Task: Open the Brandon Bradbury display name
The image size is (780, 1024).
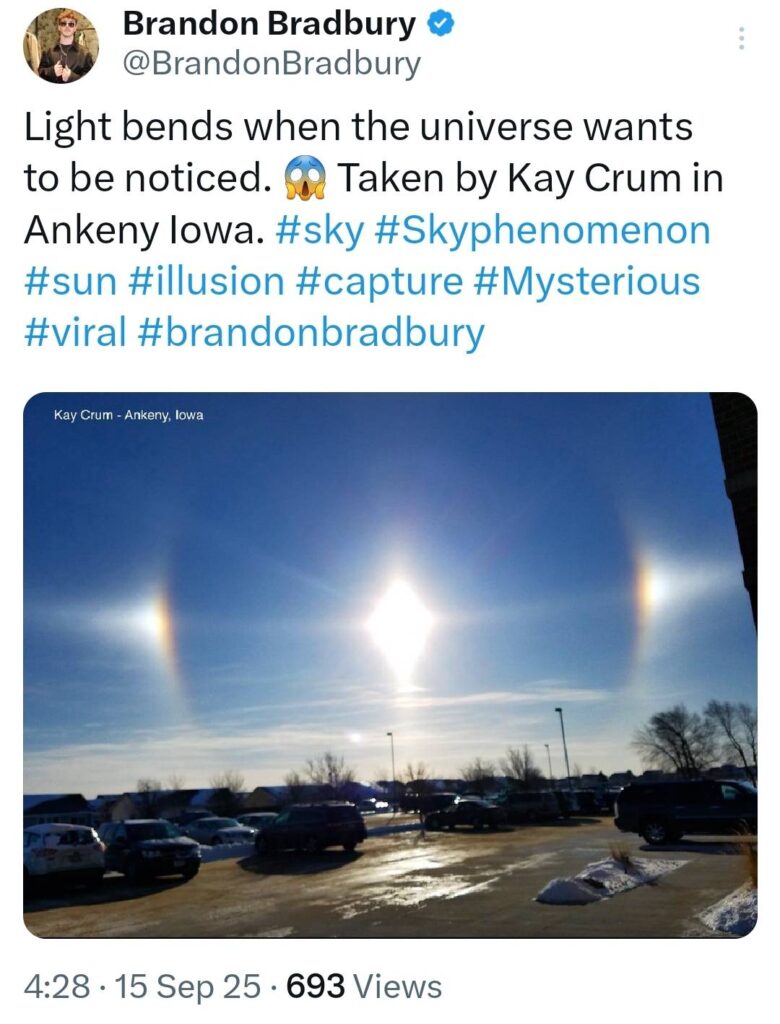Action: (x=269, y=24)
